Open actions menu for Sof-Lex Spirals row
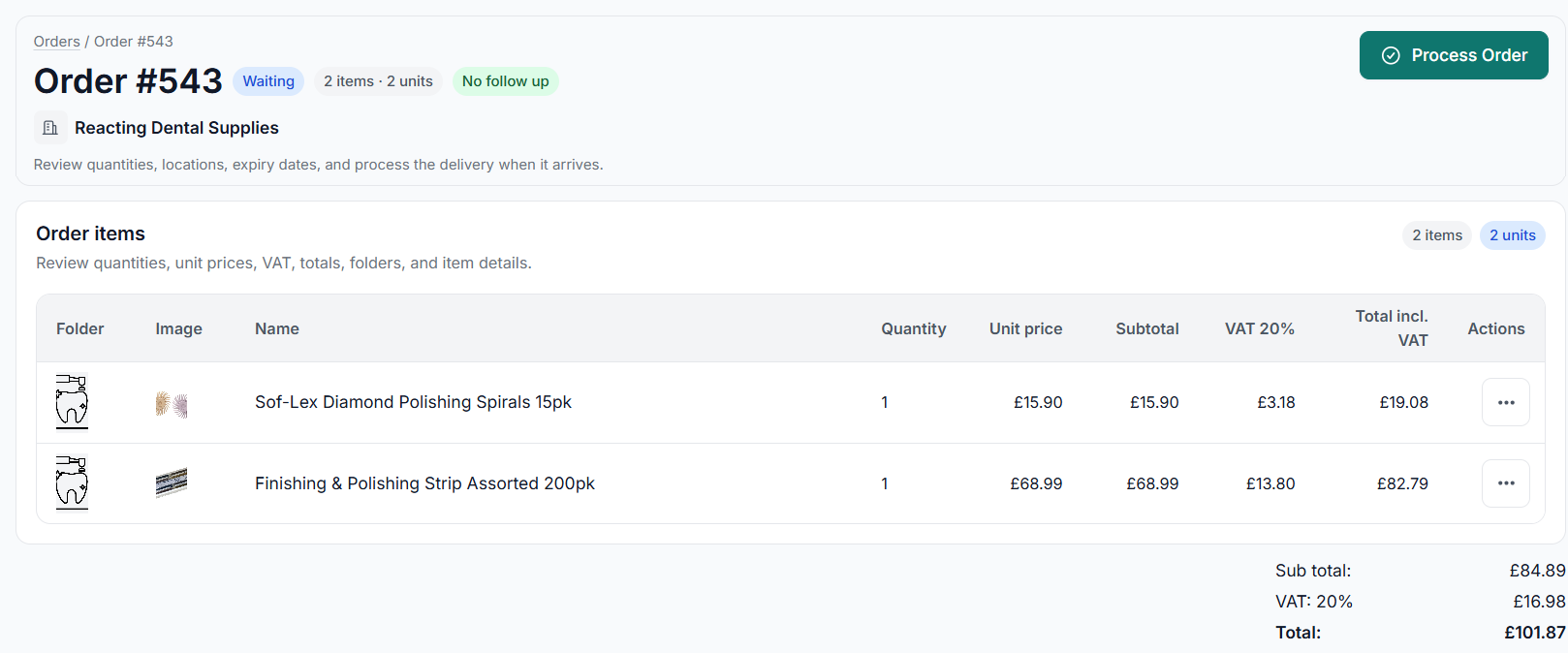1568x653 pixels. pos(1506,402)
